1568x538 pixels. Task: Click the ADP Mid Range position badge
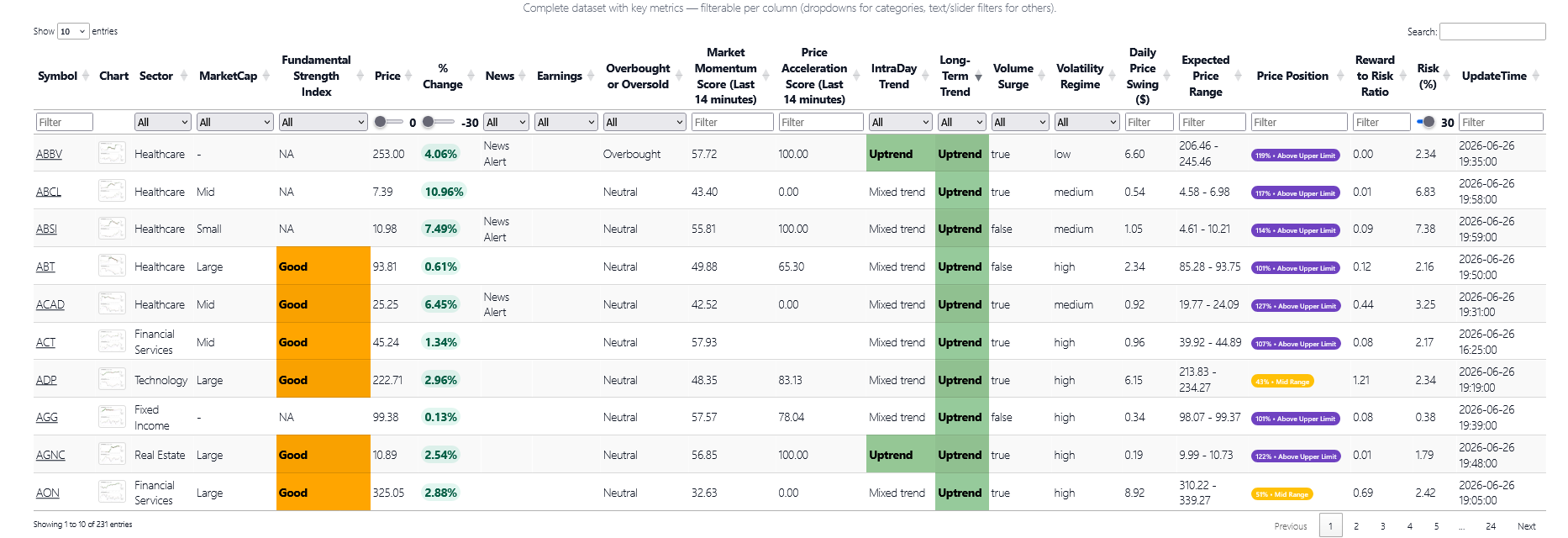pos(1281,382)
